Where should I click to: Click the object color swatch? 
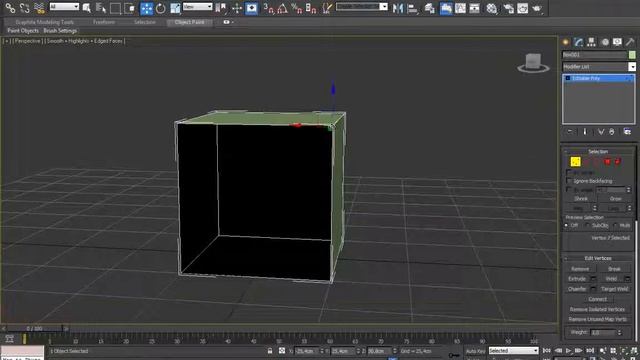632,55
